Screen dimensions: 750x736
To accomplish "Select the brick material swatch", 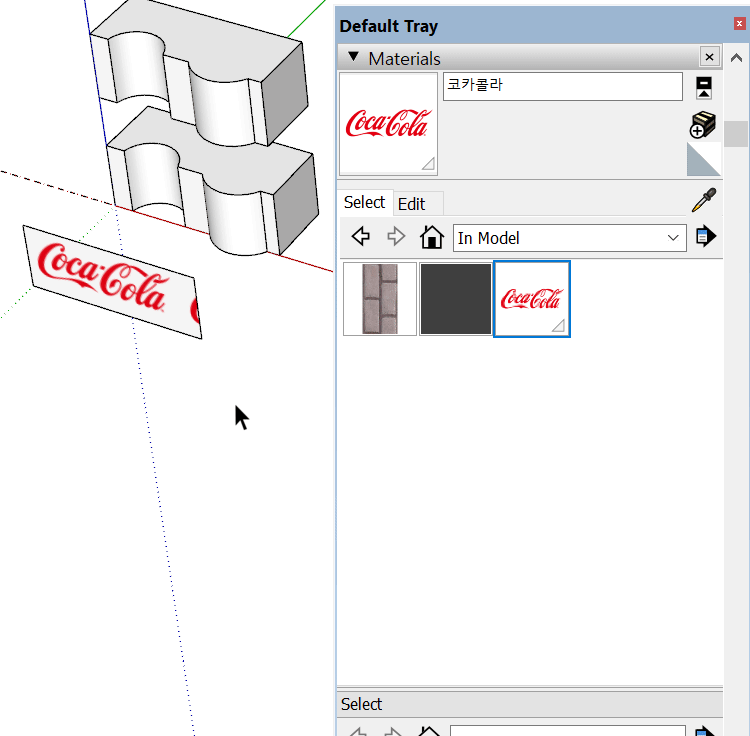I will click(380, 299).
